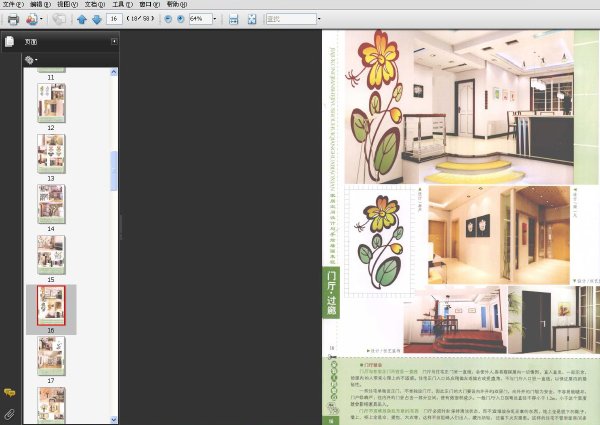The width and height of the screenshot is (600, 425).
Task: Select the fit width scrolling mode icon
Action: pyautogui.click(x=233, y=19)
